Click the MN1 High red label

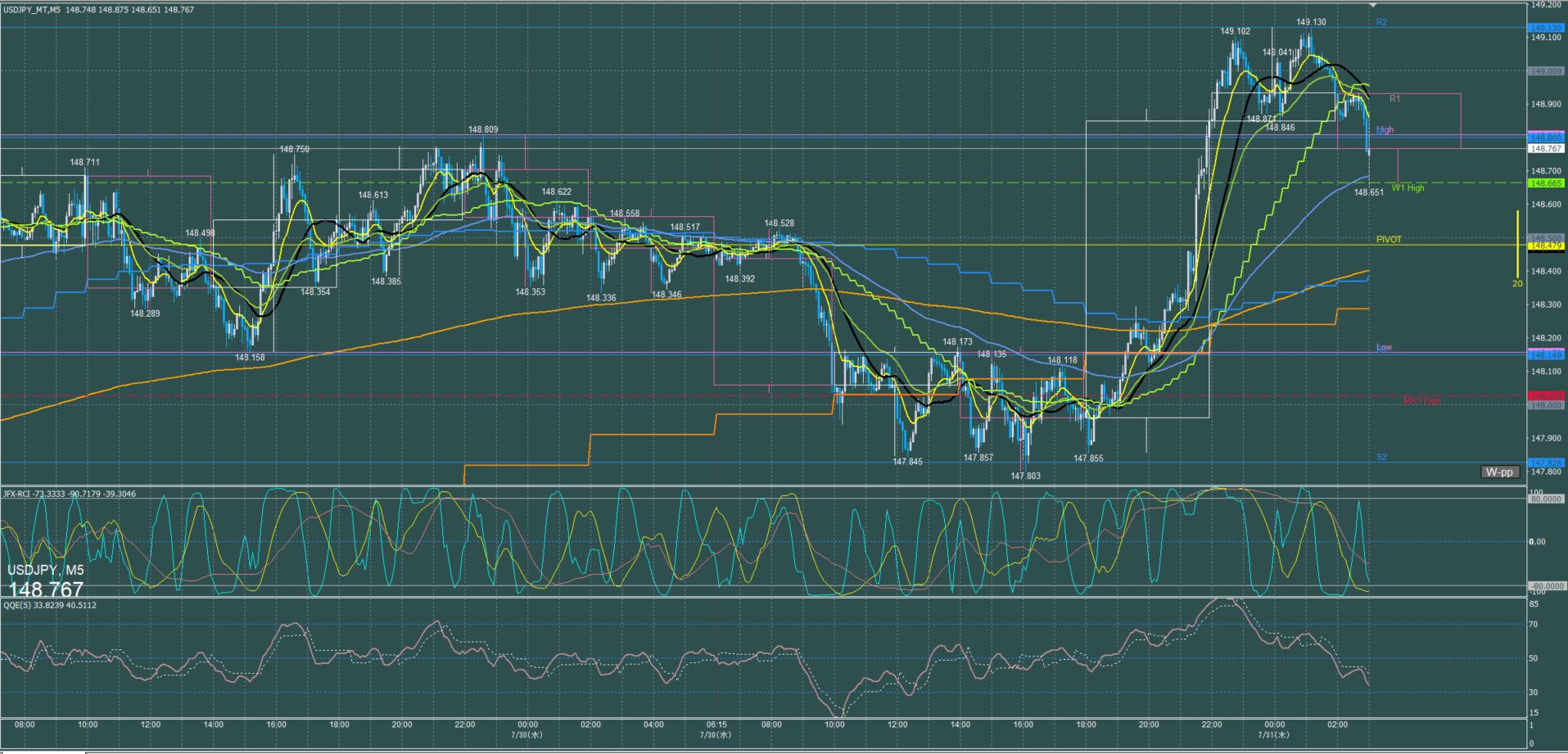pyautogui.click(x=1421, y=400)
